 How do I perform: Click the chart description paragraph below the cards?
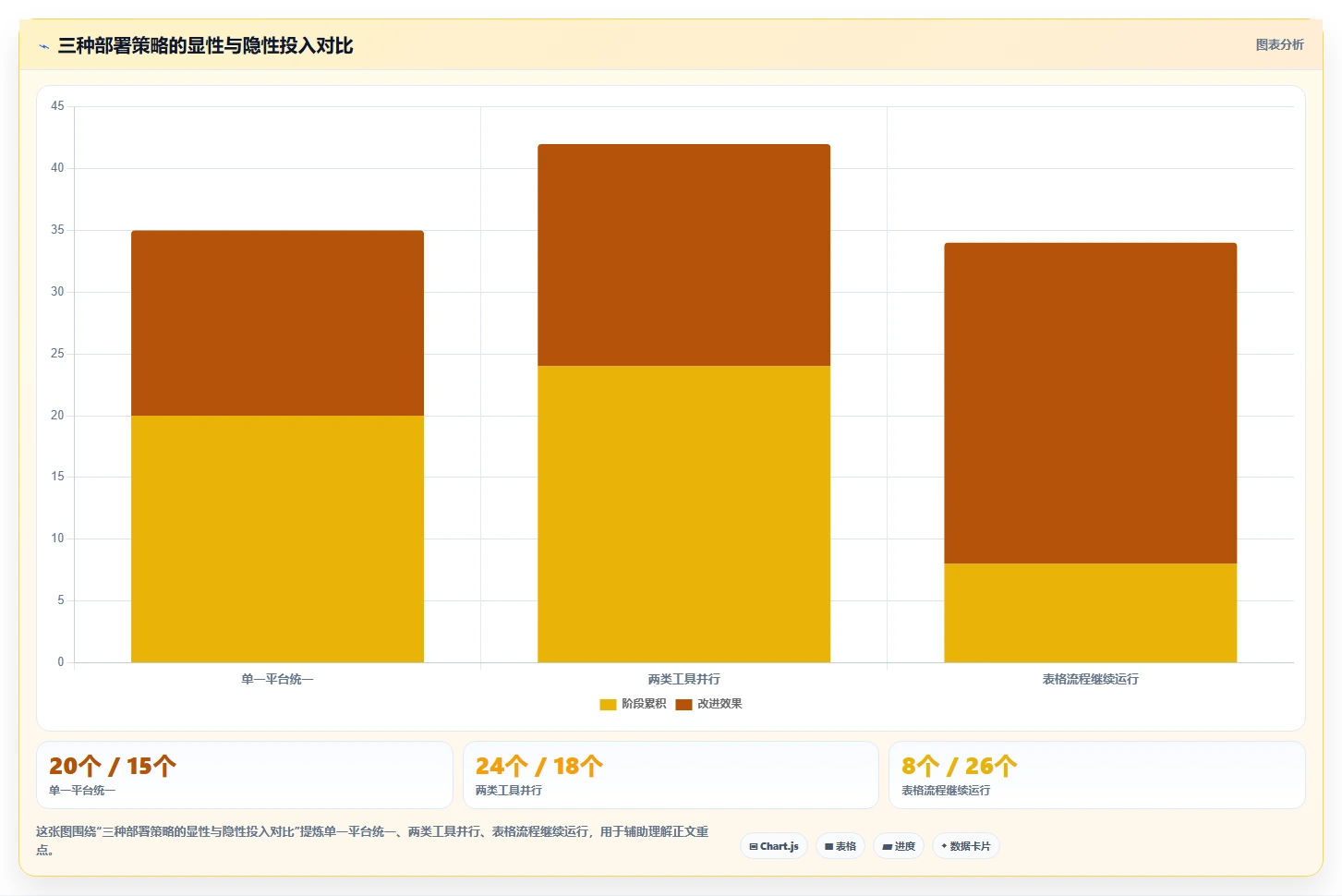(372, 841)
